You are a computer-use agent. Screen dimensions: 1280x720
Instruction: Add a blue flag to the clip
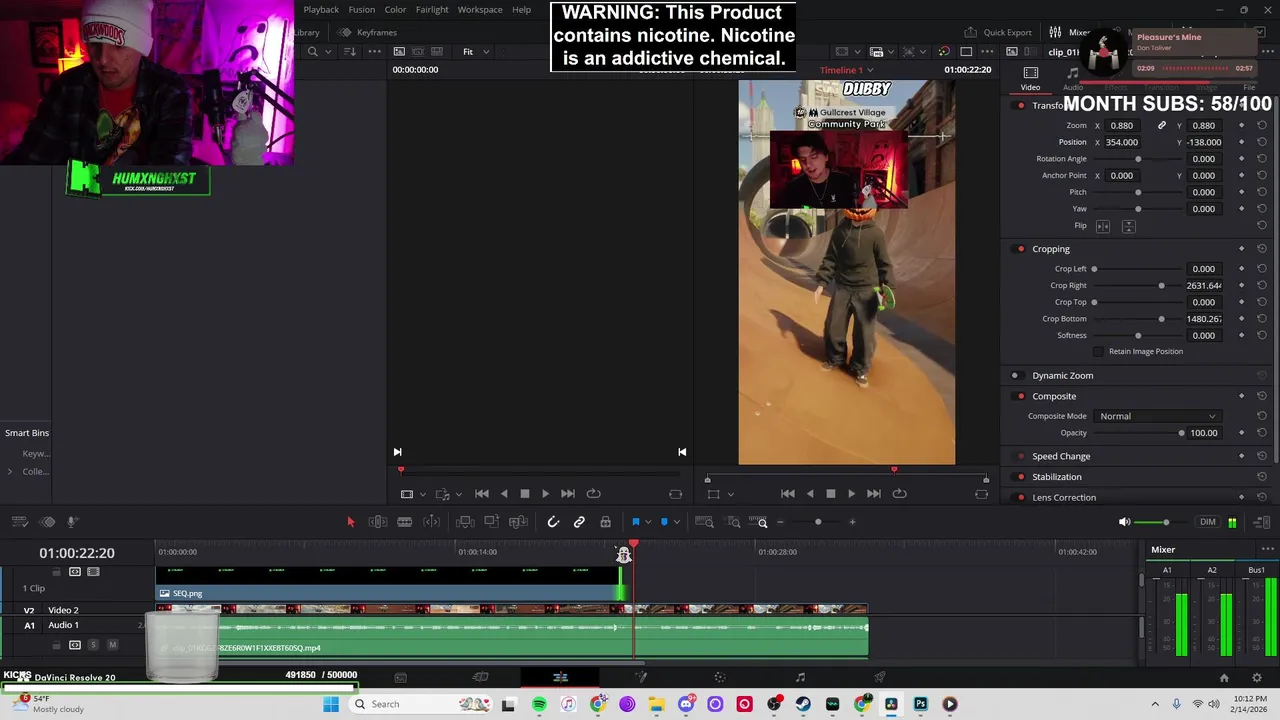coord(635,522)
